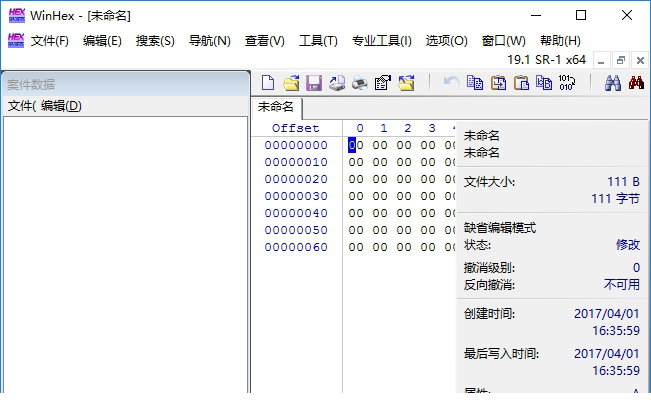The image size is (651, 408).
Task: Click the WinHex logo icon beside the menu bar
Action: click(16, 41)
